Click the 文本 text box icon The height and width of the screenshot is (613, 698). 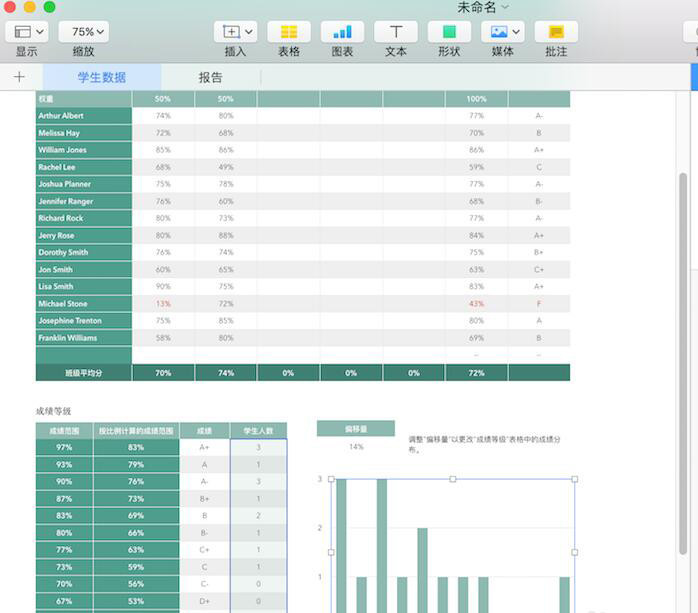tap(396, 32)
